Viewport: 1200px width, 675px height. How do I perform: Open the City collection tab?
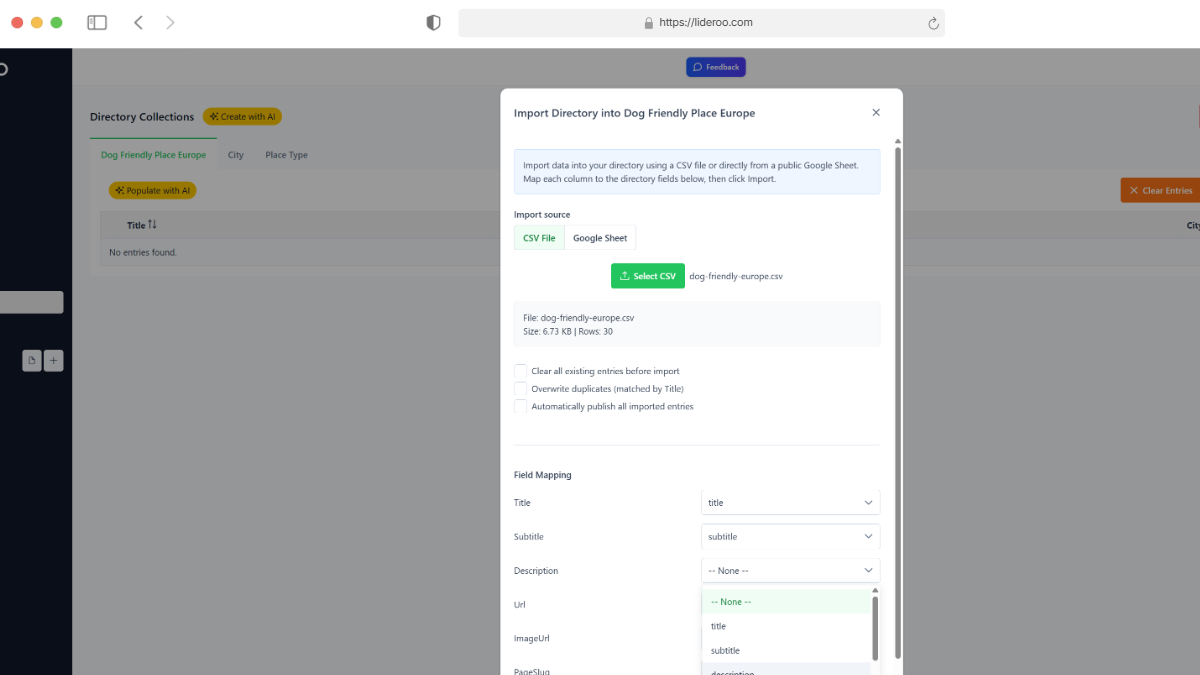click(236, 155)
